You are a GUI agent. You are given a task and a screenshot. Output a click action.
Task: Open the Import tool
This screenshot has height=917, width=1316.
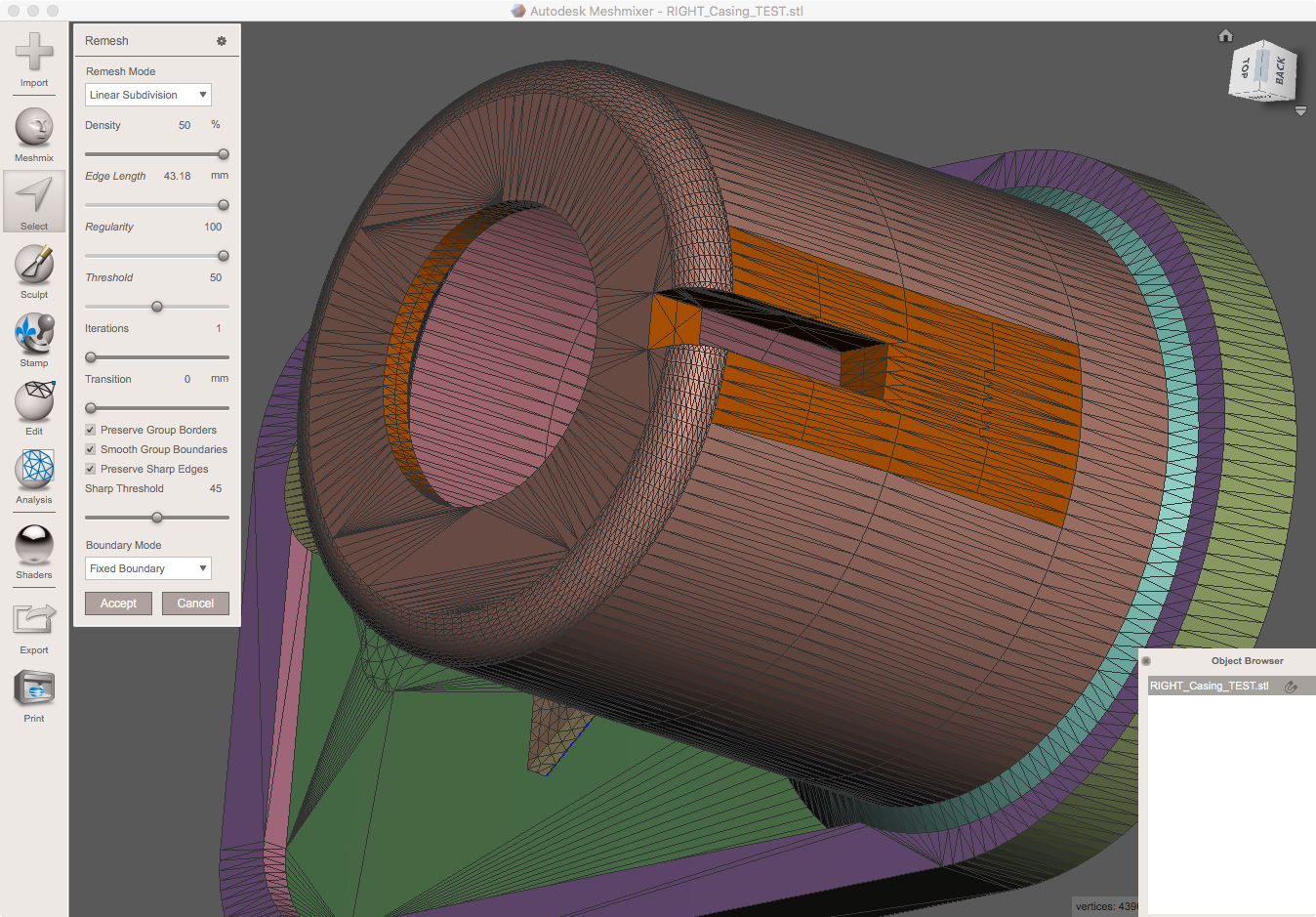(x=34, y=60)
